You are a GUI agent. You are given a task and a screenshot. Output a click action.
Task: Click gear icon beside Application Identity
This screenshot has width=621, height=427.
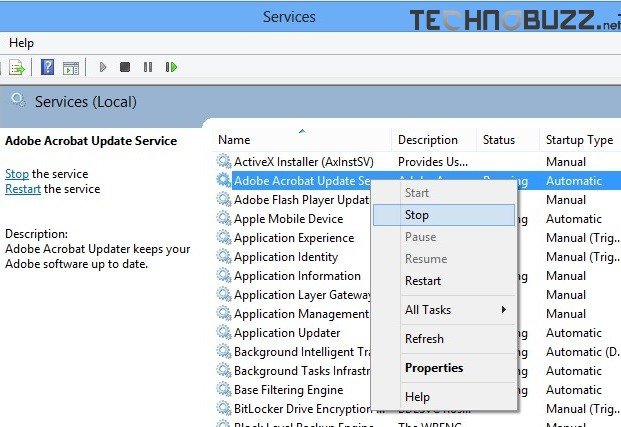(x=224, y=256)
